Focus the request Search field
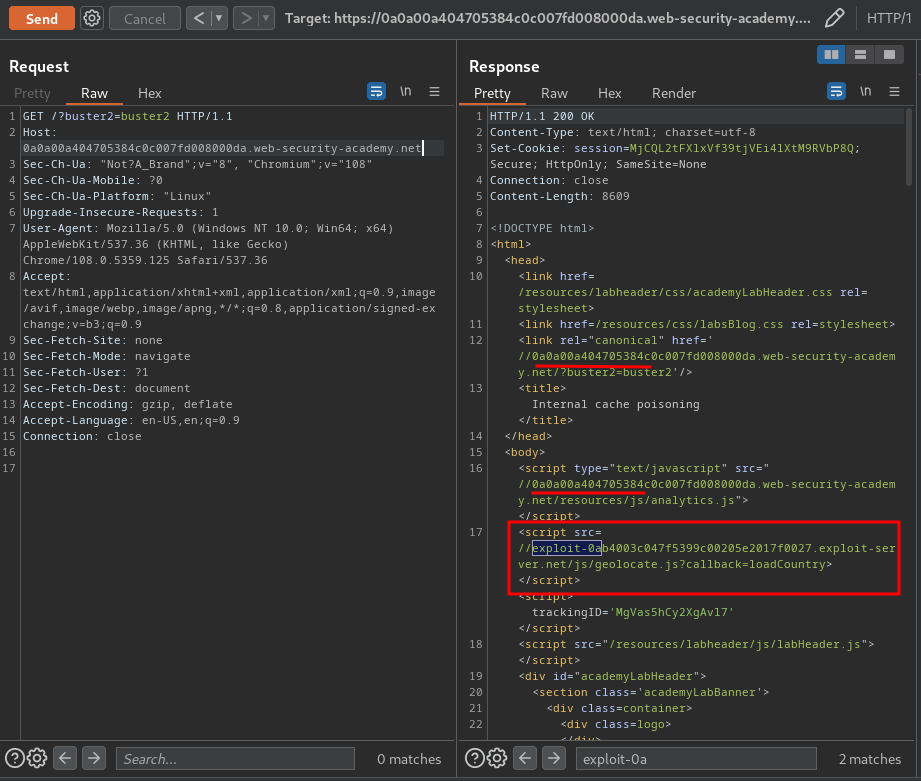Viewport: 921px width, 781px height. pyautogui.click(x=236, y=759)
